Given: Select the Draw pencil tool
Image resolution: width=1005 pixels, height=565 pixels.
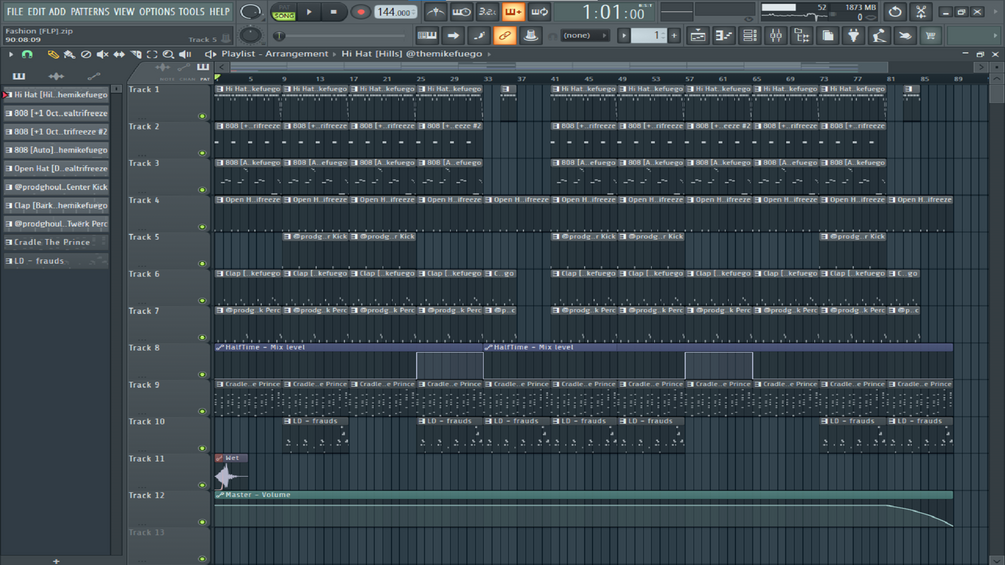Looking at the screenshot, I should coord(53,54).
